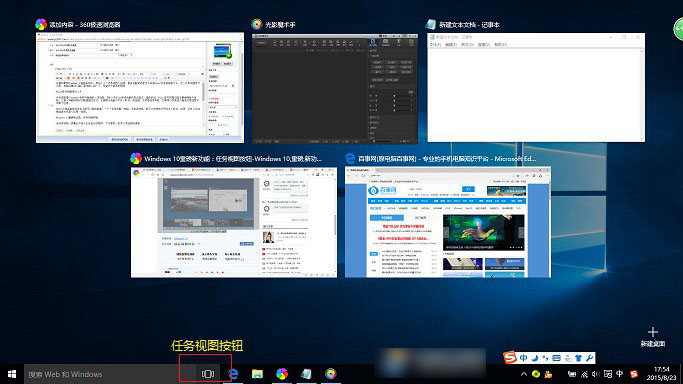Open File Explorer from the taskbar
The image size is (683, 384).
(257, 374)
